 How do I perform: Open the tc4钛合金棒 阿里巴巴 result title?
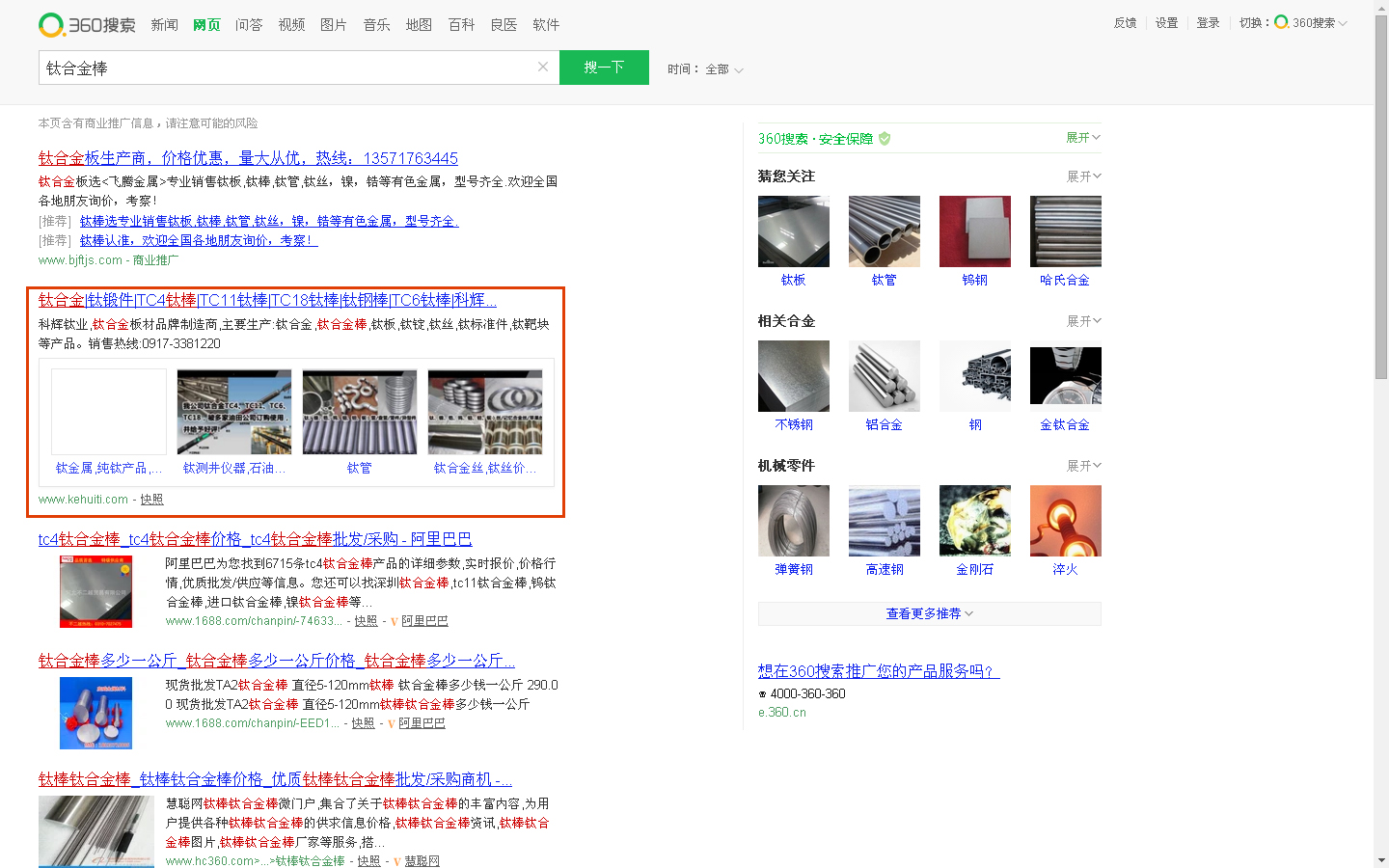click(256, 539)
